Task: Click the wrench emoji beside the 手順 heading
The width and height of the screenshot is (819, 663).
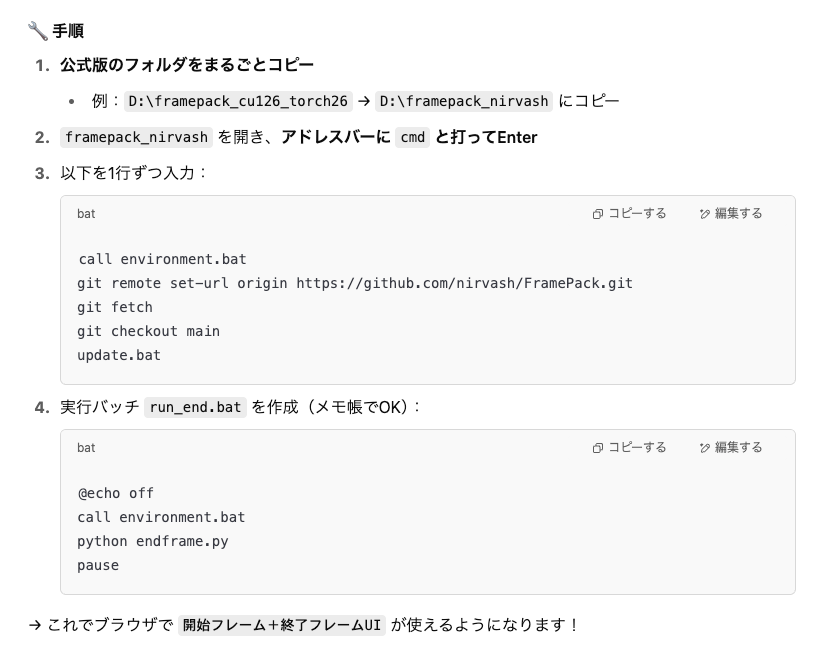Action: click(x=38, y=31)
